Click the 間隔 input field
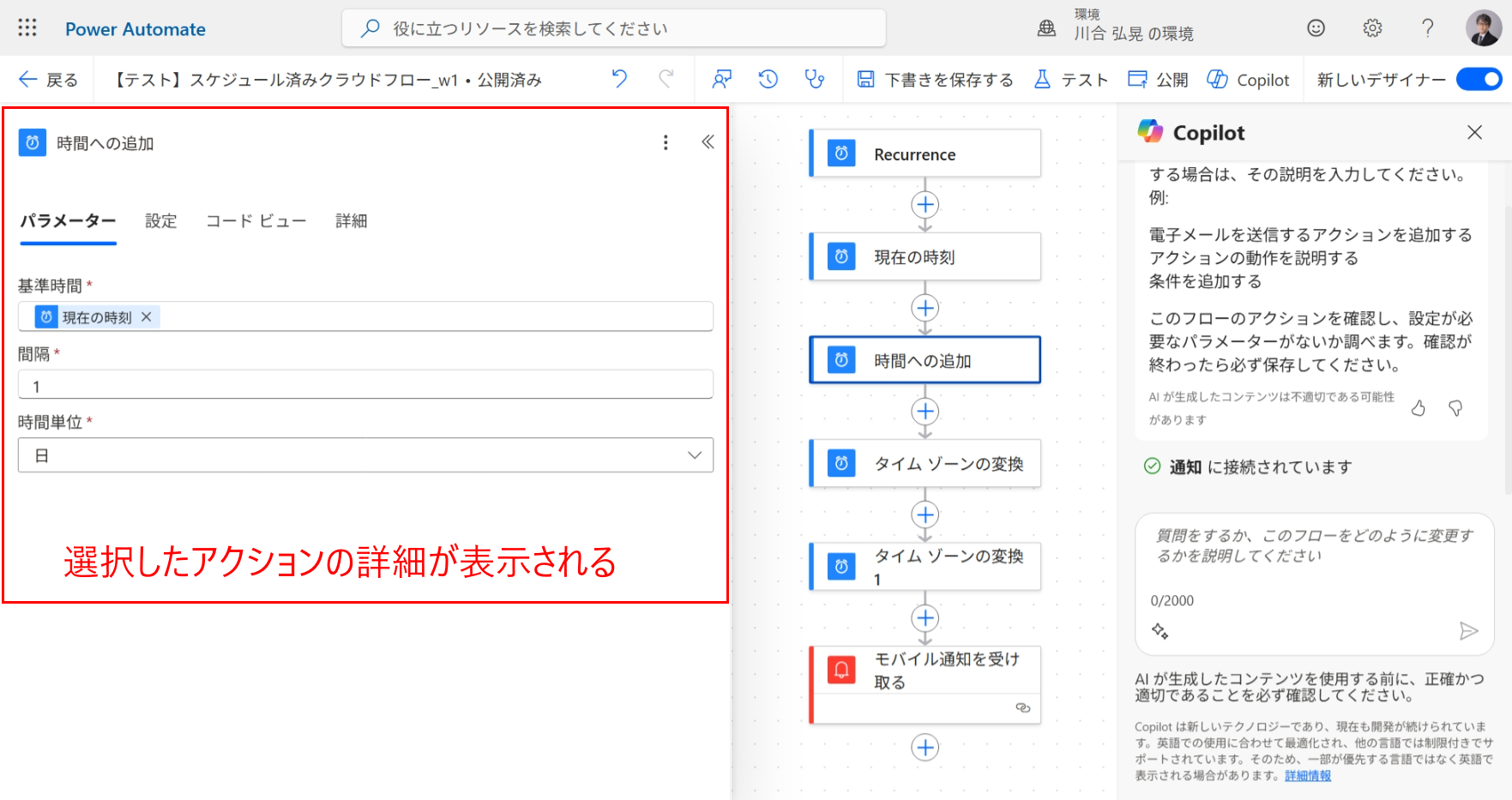This screenshot has height=800, width=1512. [365, 386]
